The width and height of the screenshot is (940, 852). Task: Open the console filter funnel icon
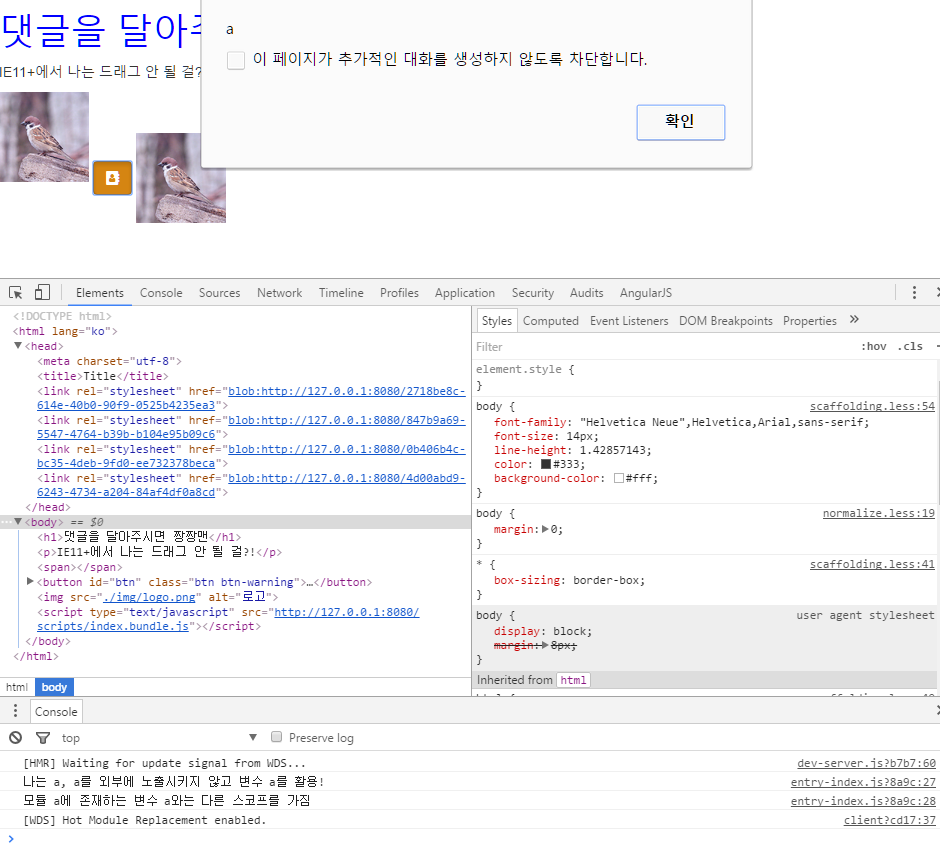43,737
